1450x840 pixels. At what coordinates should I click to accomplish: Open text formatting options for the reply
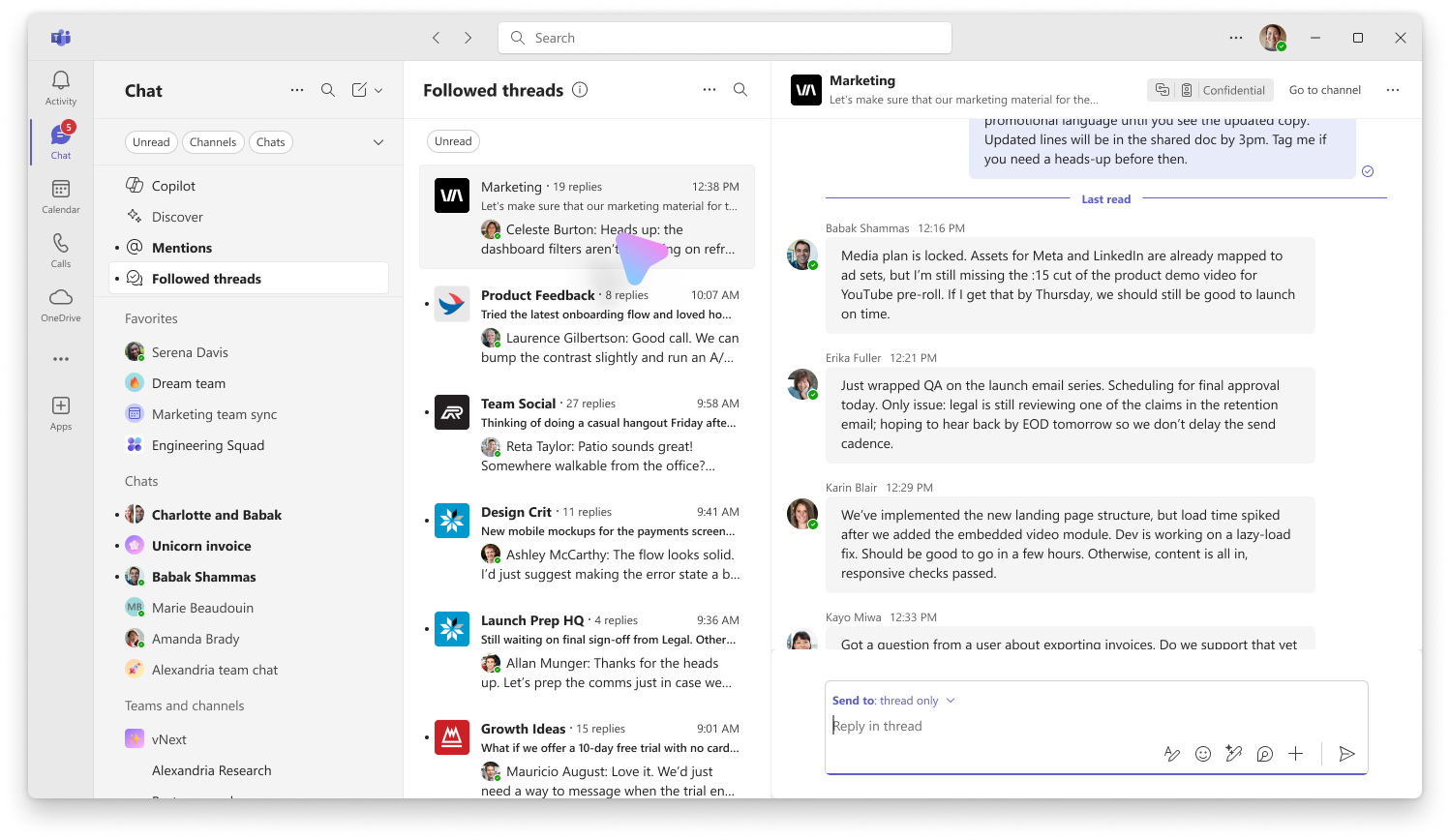coord(1172,753)
